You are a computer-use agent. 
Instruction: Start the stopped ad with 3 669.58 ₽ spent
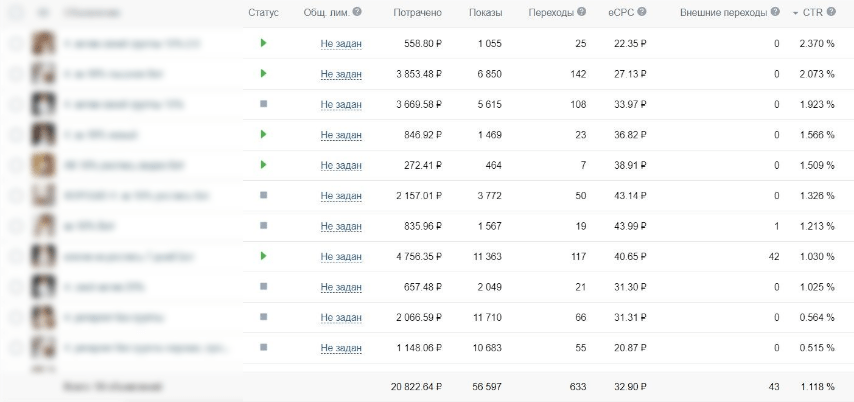pos(264,103)
